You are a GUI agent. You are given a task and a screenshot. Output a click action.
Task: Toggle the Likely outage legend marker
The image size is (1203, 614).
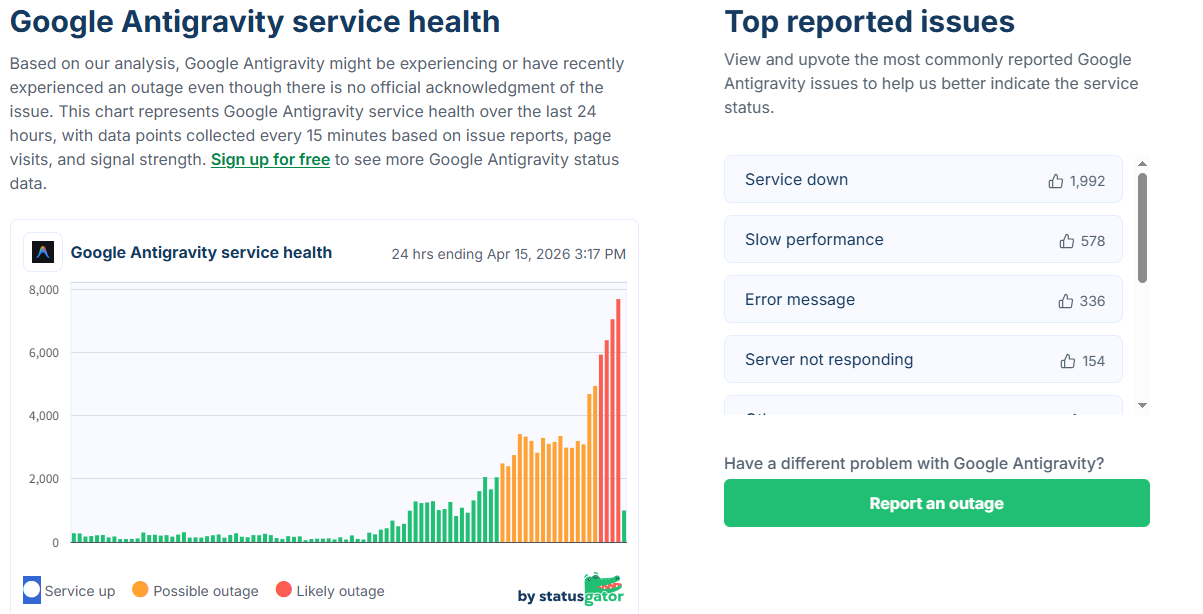(283, 590)
